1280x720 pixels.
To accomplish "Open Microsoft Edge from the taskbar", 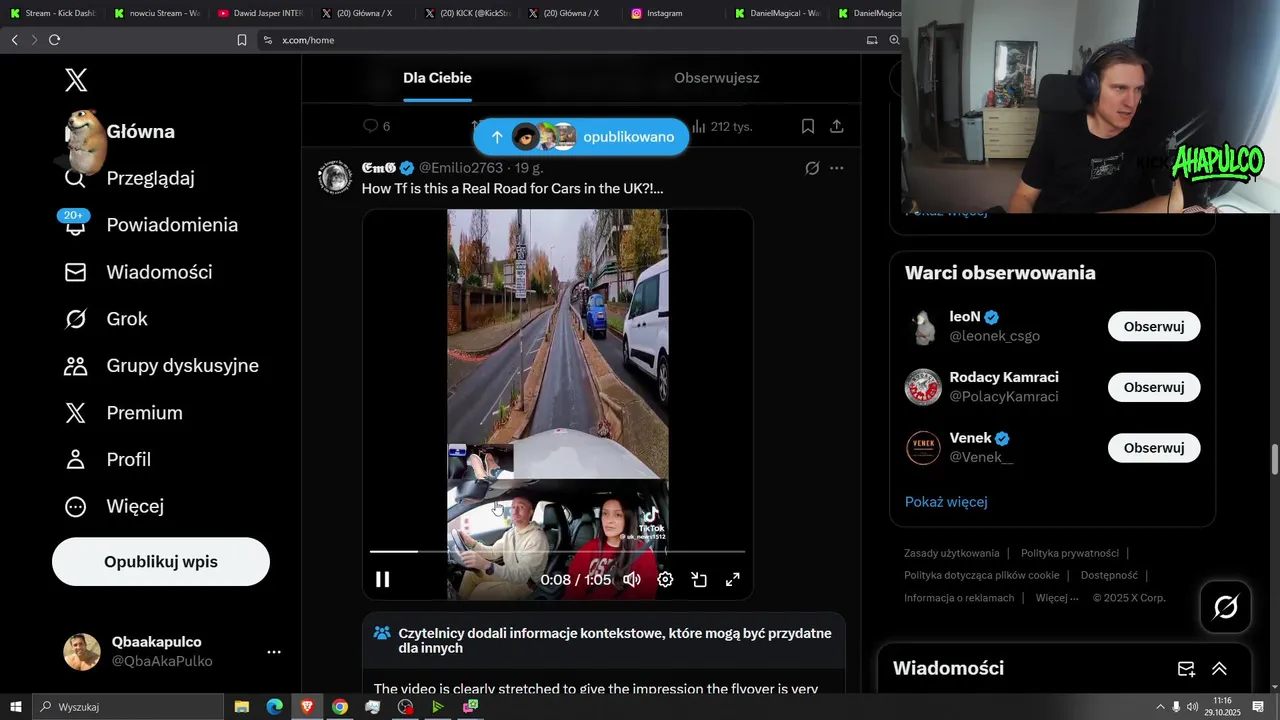I will [x=275, y=707].
